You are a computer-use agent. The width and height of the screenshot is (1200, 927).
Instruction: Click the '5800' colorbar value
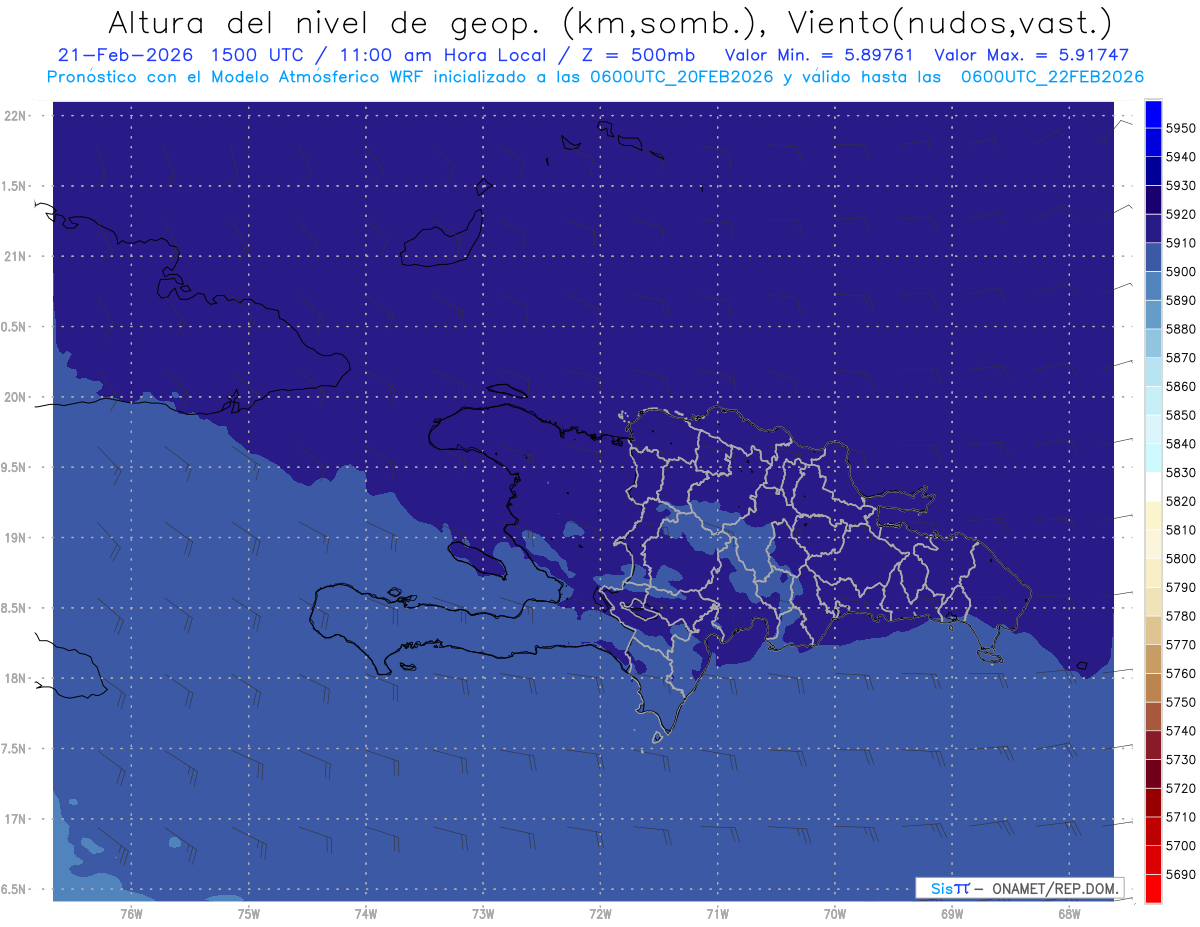[1181, 558]
